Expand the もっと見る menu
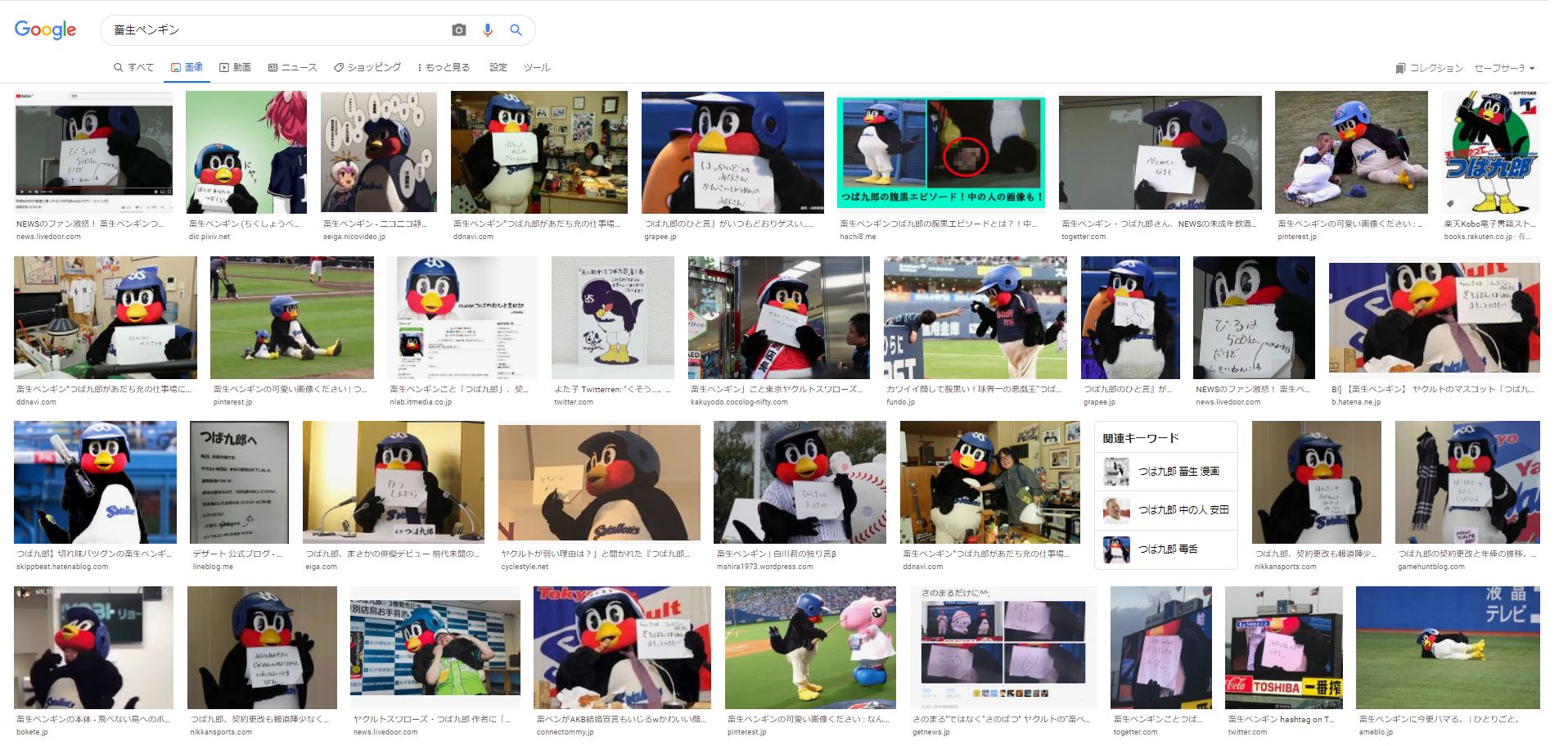1568x746 pixels. 444,67
